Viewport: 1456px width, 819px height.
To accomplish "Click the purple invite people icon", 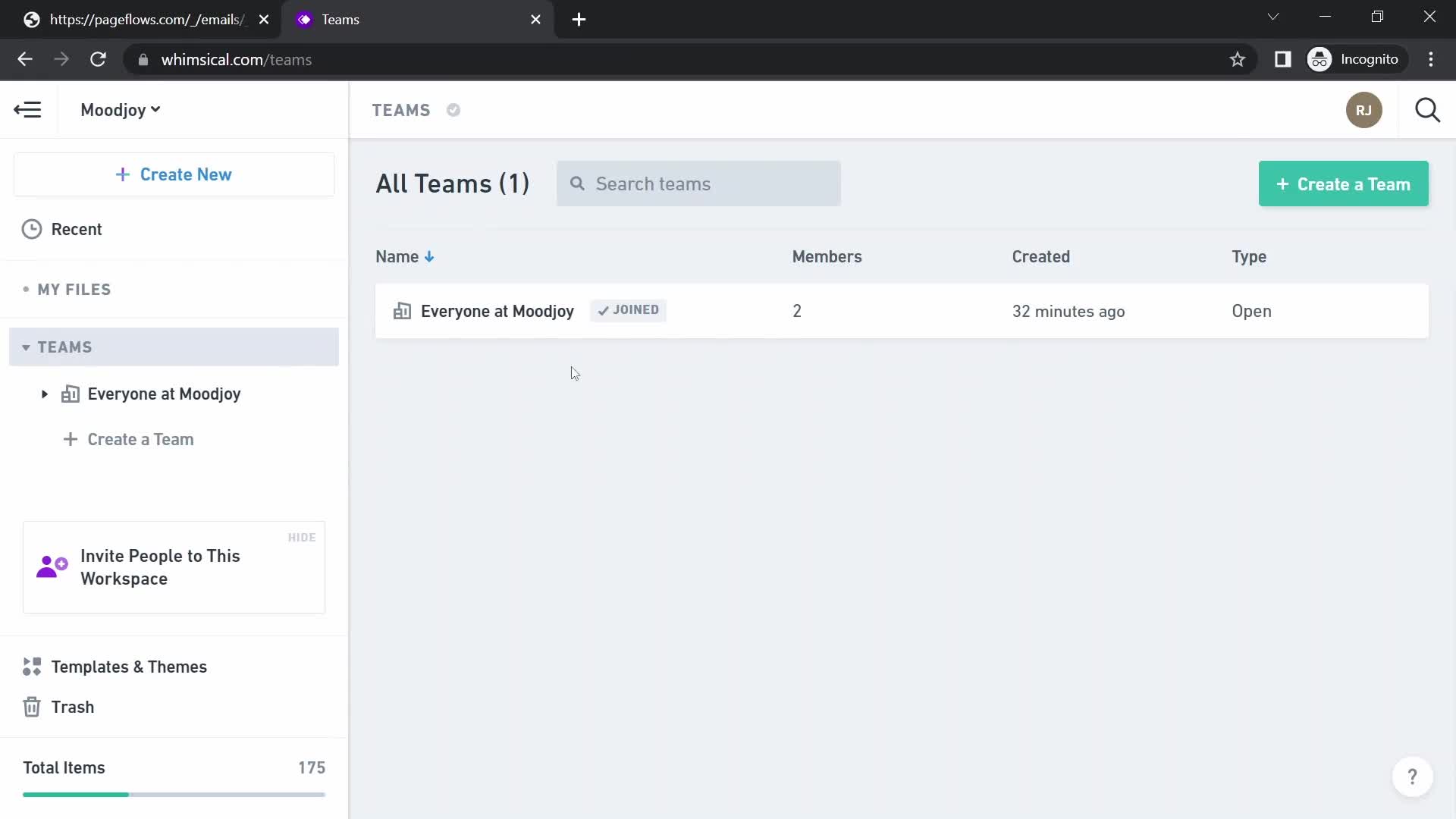I will pyautogui.click(x=52, y=566).
